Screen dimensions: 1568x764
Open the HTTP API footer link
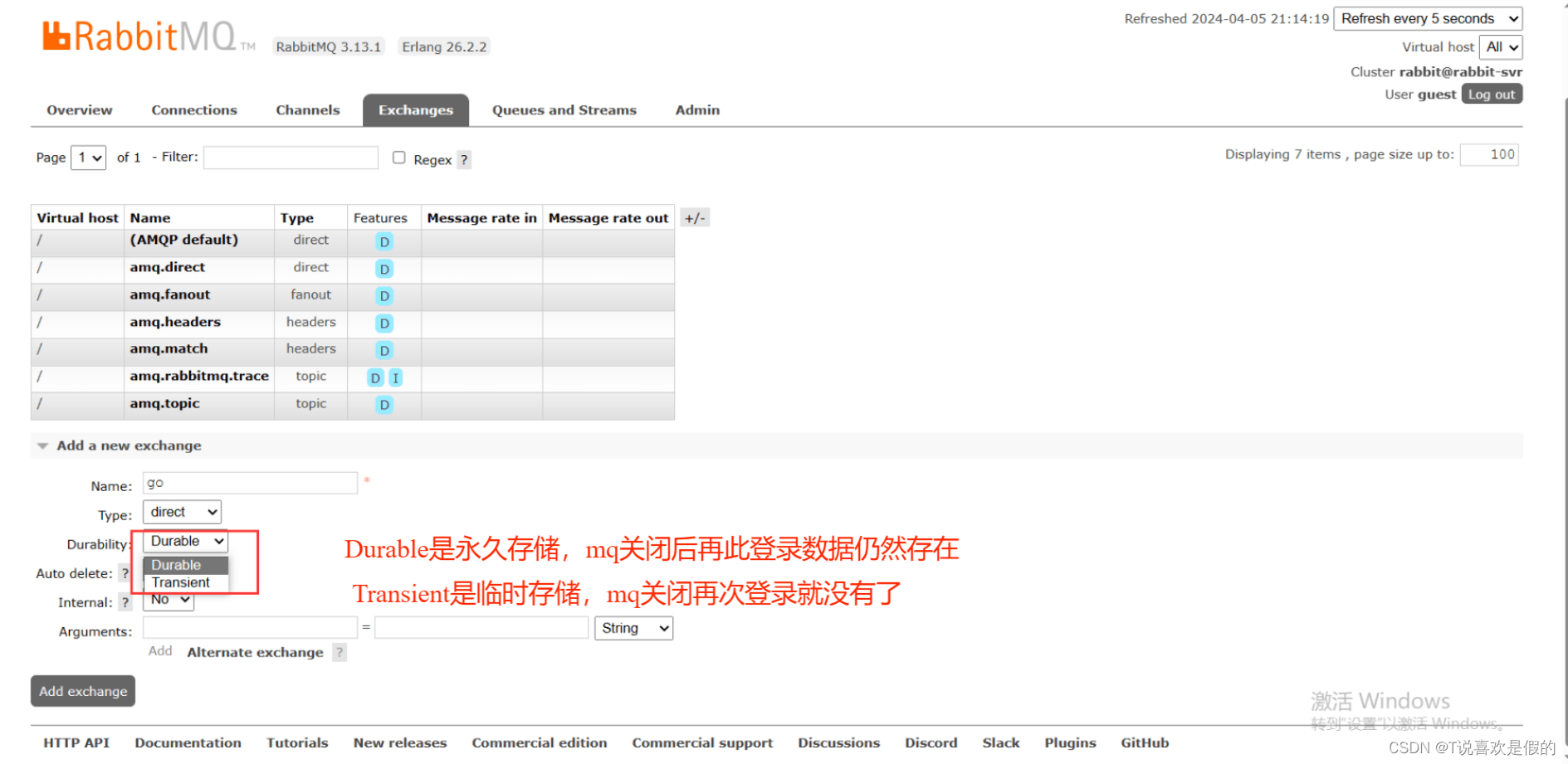click(76, 743)
